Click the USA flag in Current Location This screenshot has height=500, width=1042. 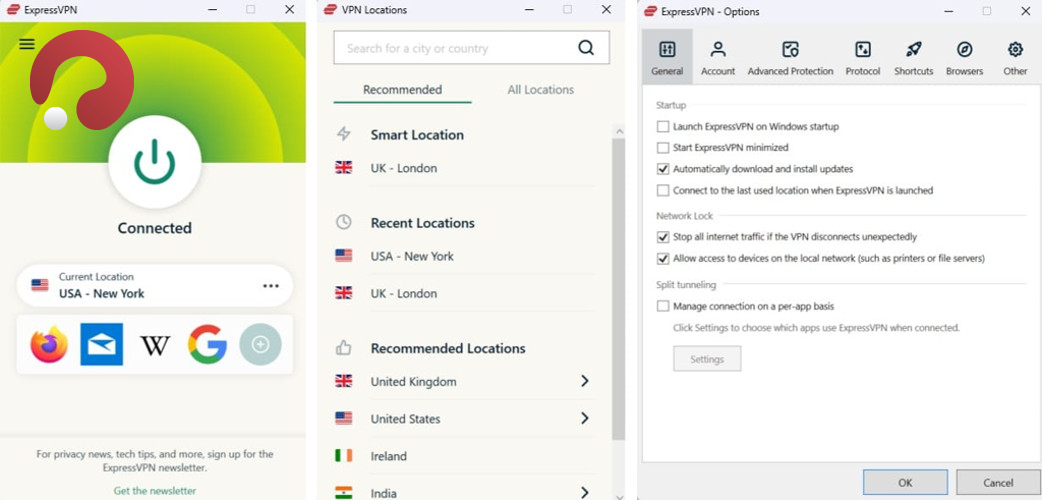40,285
